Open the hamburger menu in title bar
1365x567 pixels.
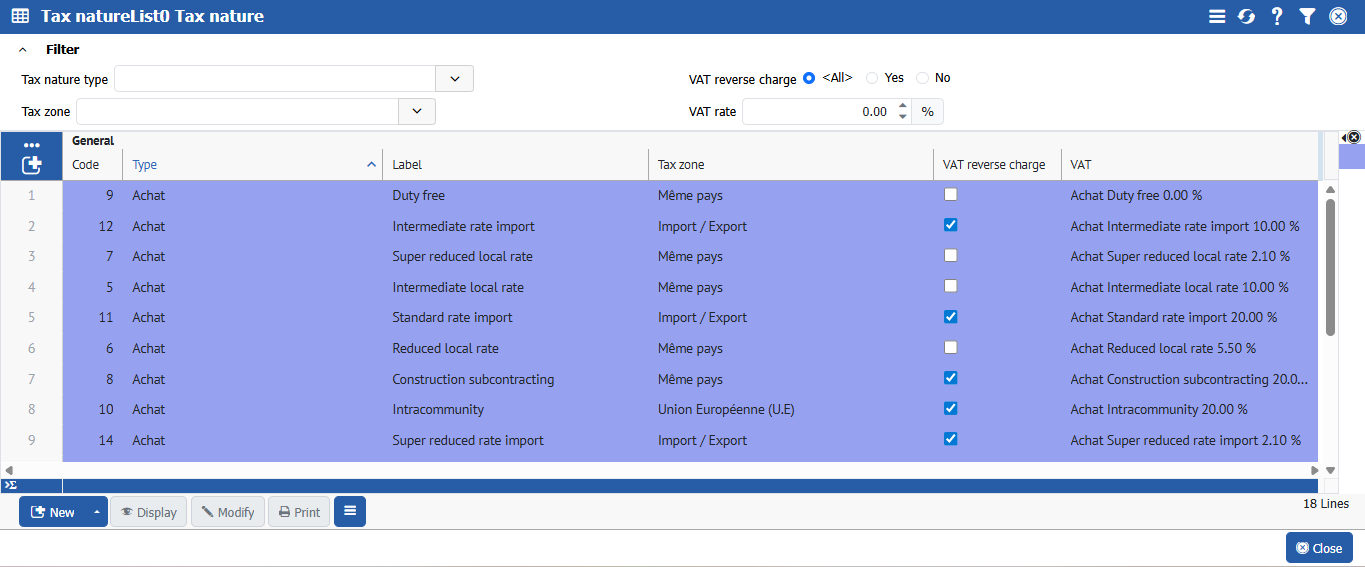tap(1217, 17)
